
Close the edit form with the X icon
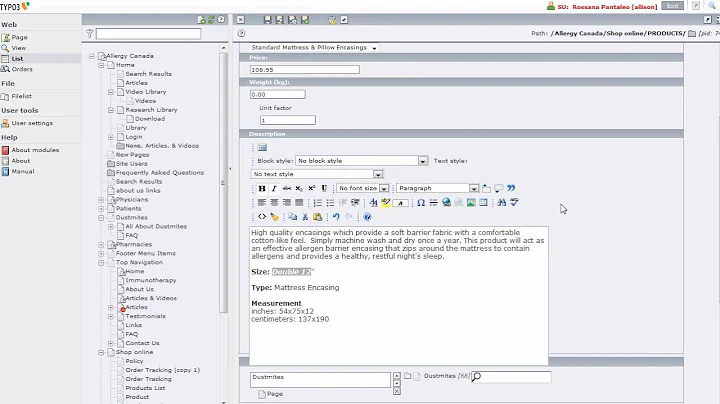(241, 20)
